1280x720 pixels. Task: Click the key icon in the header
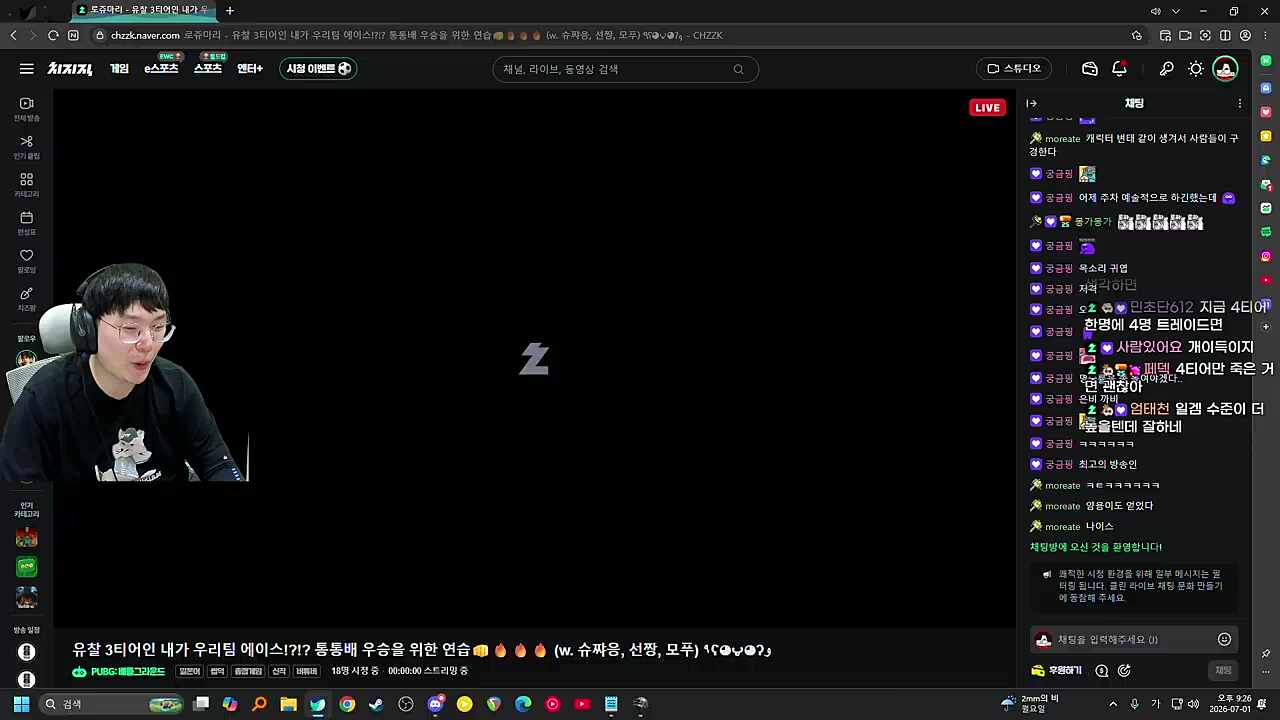1166,69
